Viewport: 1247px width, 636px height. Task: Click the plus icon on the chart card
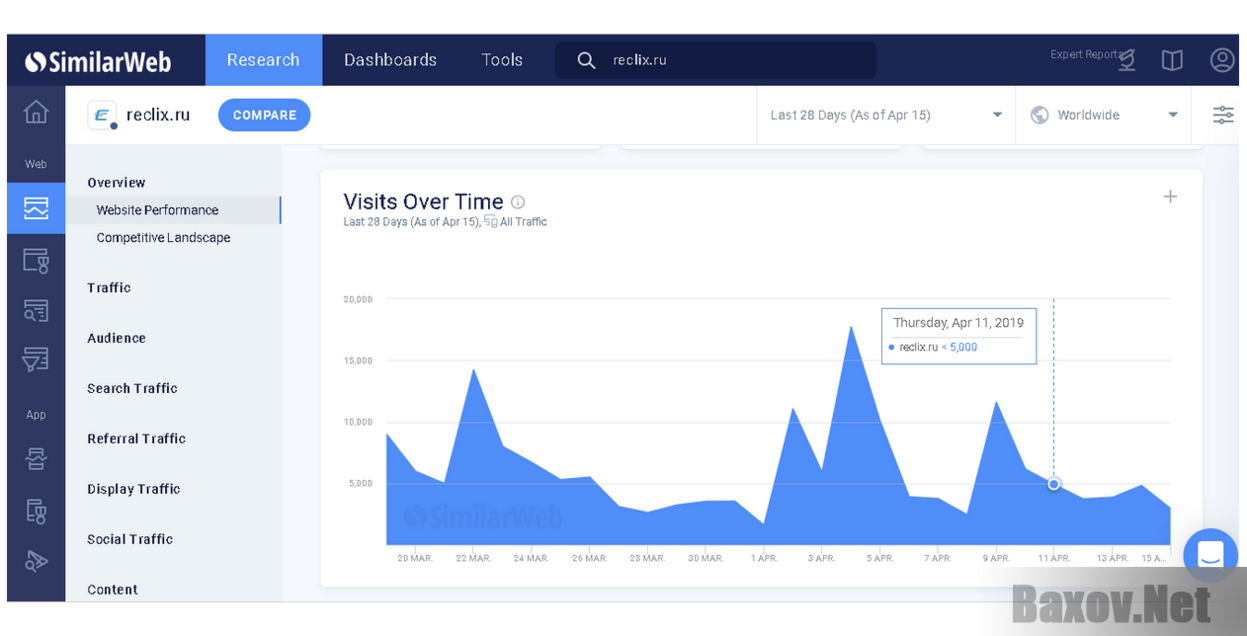[x=1170, y=197]
